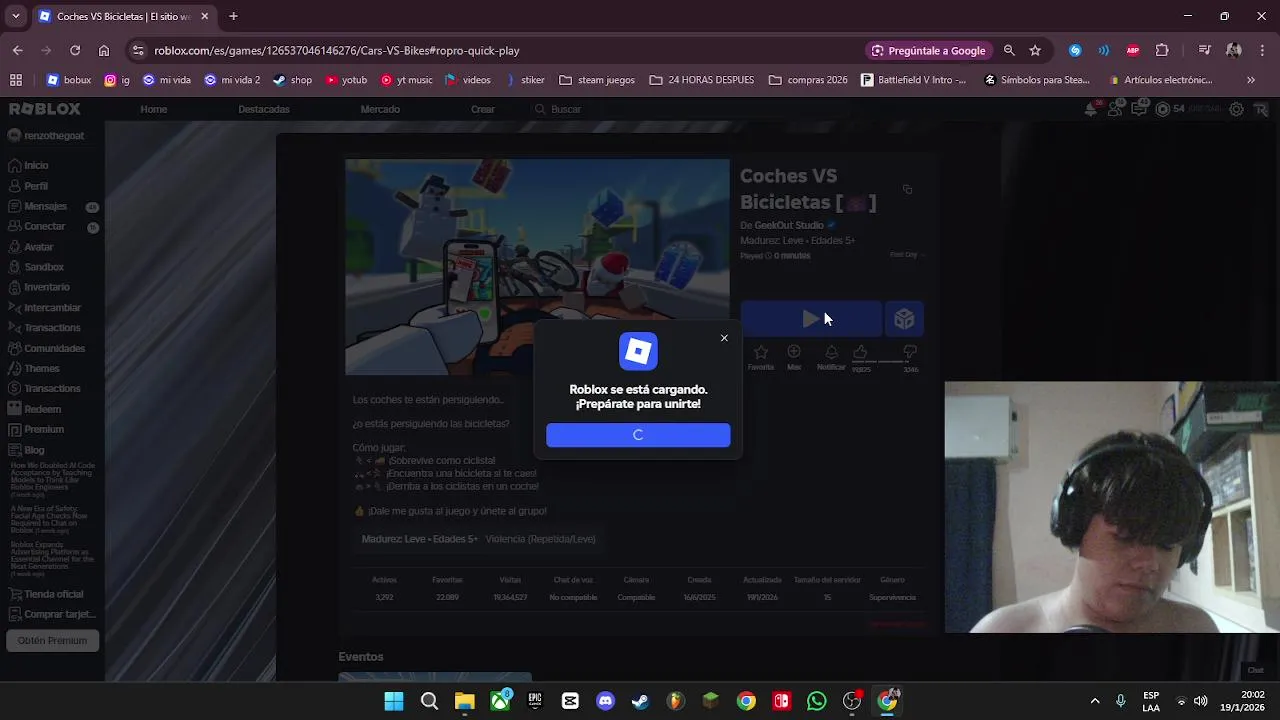Image resolution: width=1280 pixels, height=720 pixels.
Task: Click the cube button beside Play
Action: point(904,319)
